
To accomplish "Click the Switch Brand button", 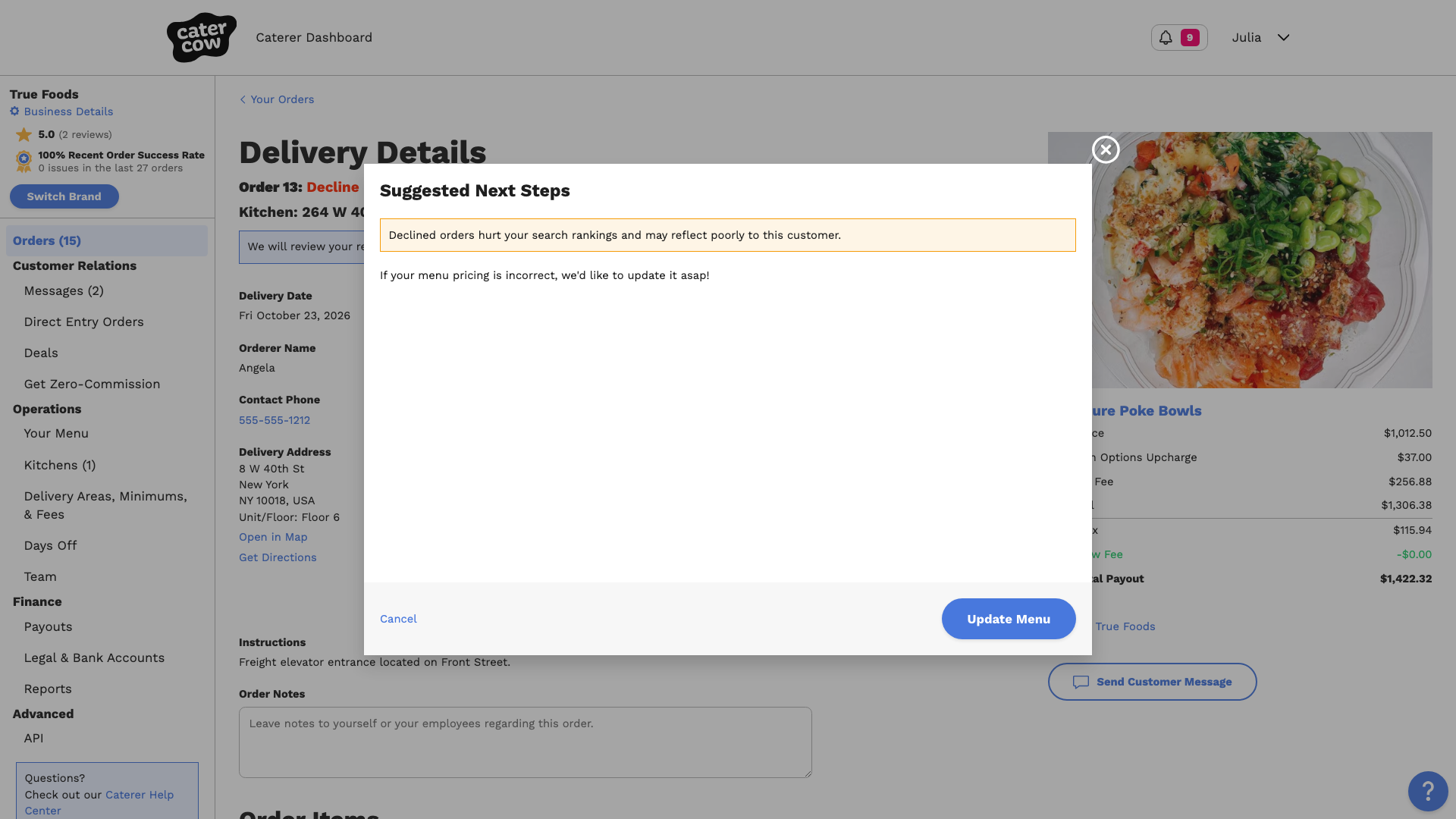I will coord(64,196).
